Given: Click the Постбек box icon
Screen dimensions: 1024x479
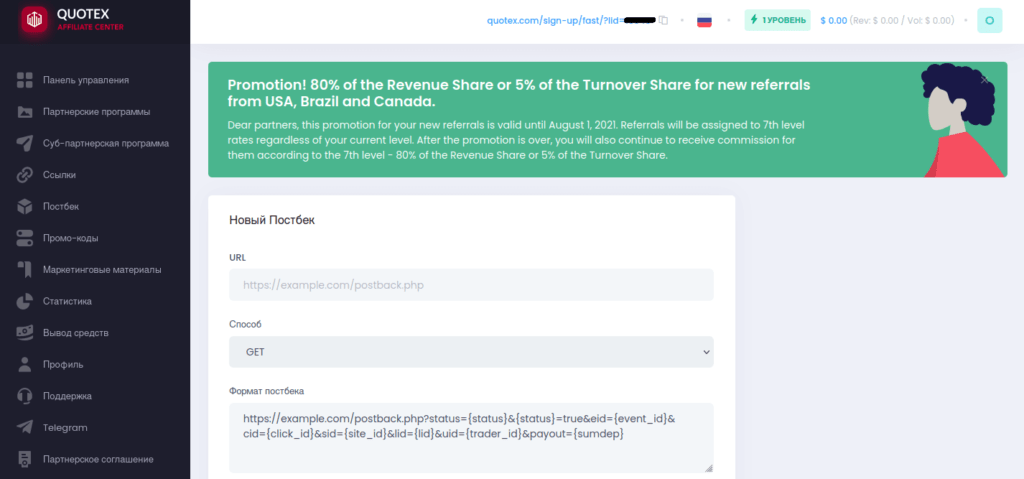Looking at the screenshot, I should (25, 206).
